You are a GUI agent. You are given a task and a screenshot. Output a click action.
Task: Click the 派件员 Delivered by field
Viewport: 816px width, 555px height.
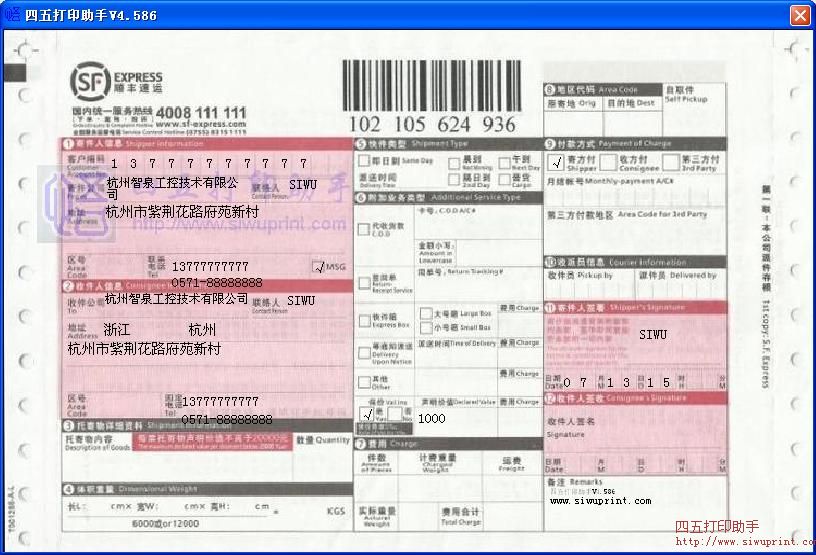[x=681, y=284]
